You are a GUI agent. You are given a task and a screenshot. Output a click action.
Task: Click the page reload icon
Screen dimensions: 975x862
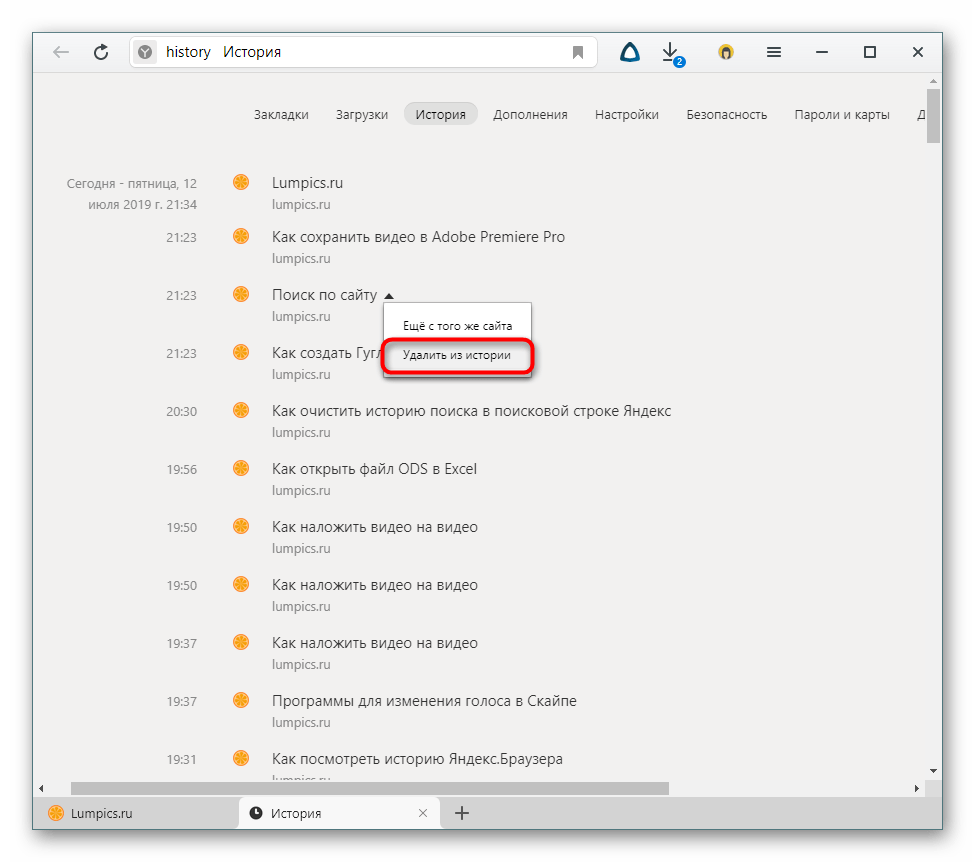click(x=101, y=52)
